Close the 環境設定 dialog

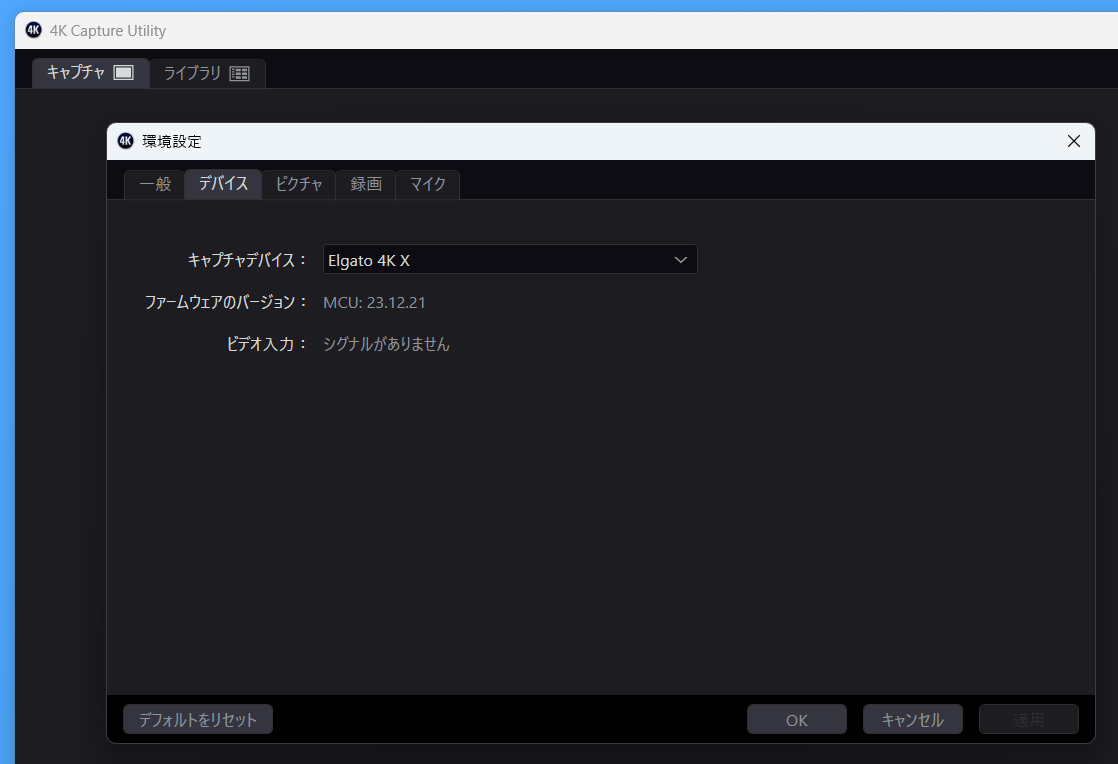(1074, 141)
